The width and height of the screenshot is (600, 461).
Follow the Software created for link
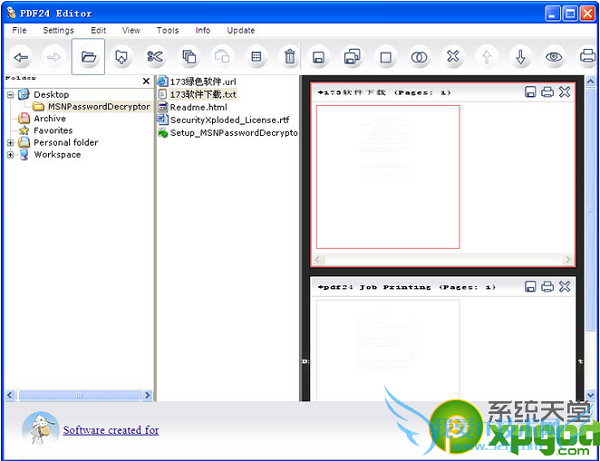point(111,430)
